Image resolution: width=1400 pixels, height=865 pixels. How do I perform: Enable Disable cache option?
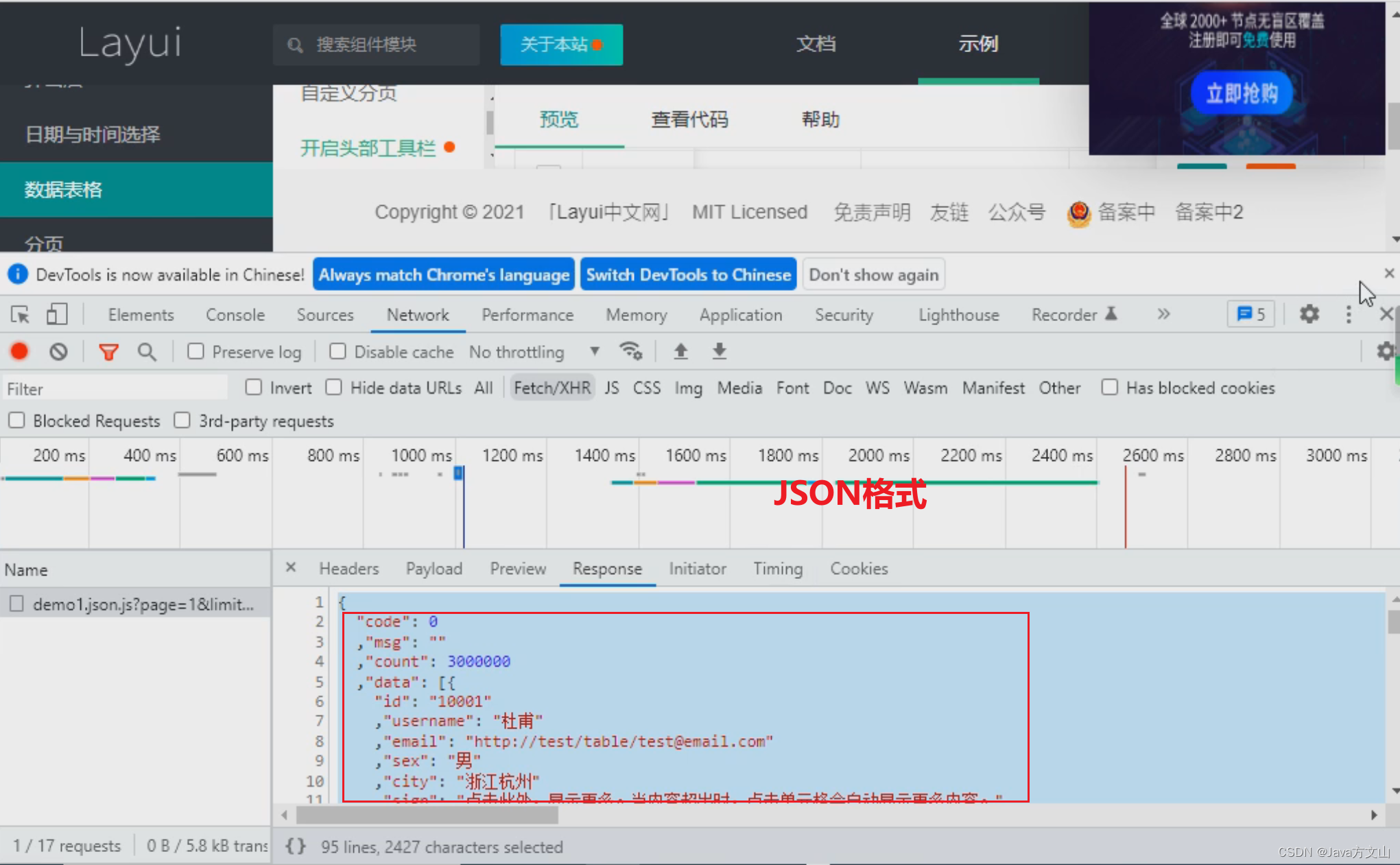337,351
